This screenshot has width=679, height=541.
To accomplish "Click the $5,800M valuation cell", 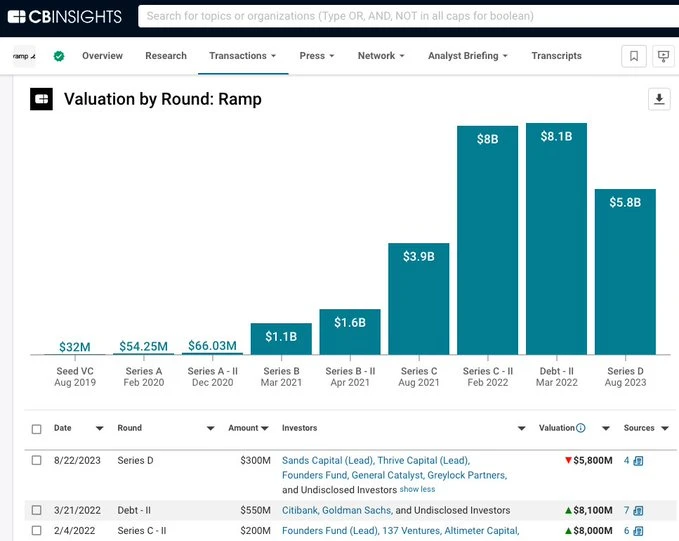I will pos(589,460).
